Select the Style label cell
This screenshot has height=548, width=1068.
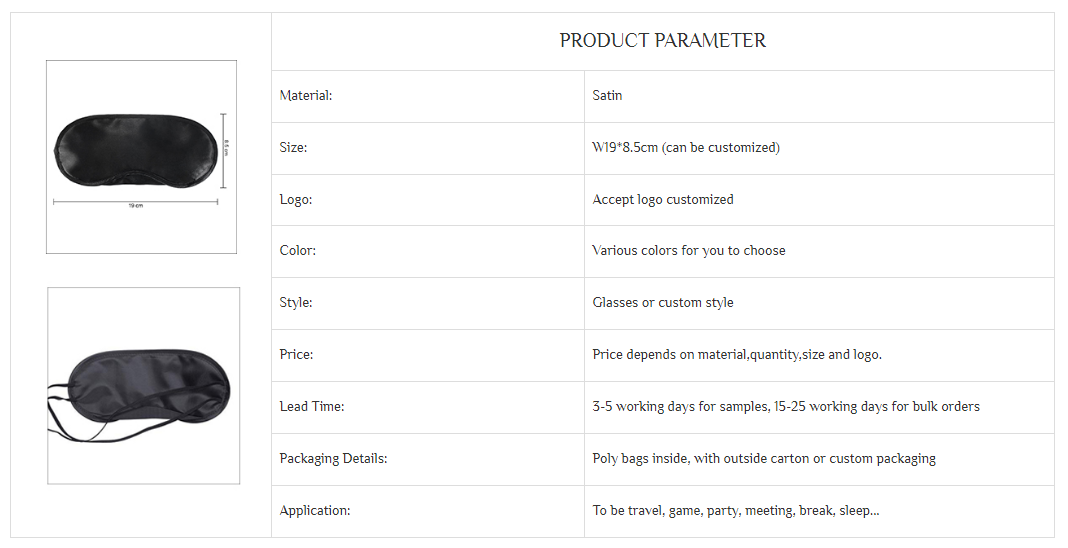click(x=296, y=303)
